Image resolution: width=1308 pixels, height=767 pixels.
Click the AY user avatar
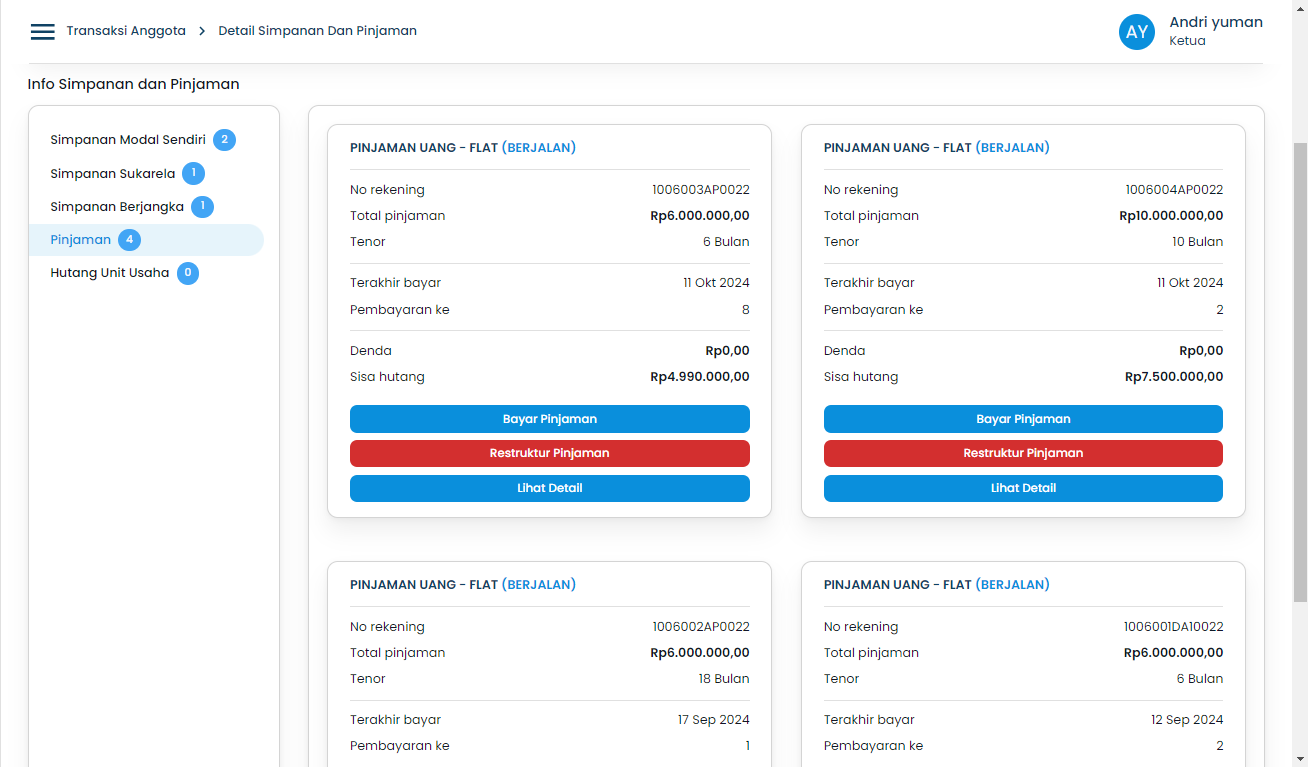(1137, 32)
